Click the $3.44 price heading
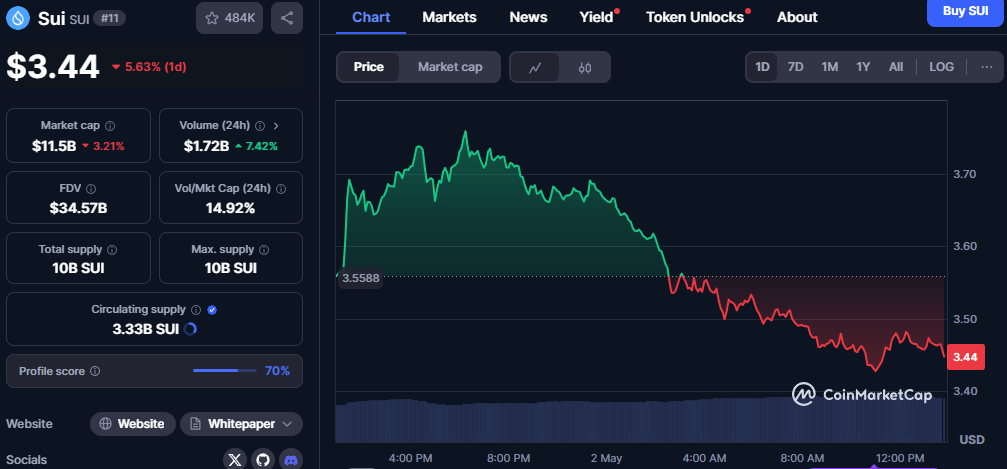 point(53,67)
